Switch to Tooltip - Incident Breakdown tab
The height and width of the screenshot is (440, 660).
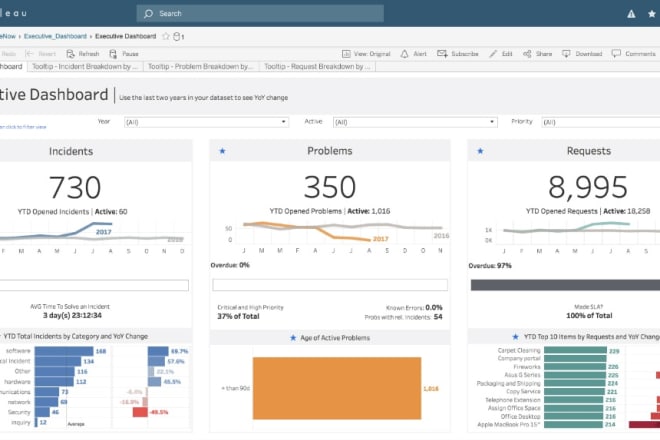(85, 67)
